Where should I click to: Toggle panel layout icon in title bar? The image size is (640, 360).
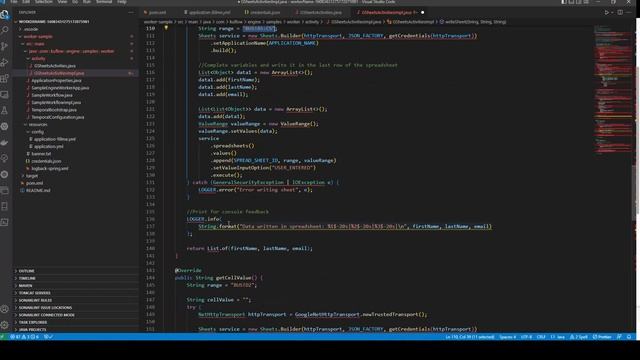[571, 2]
